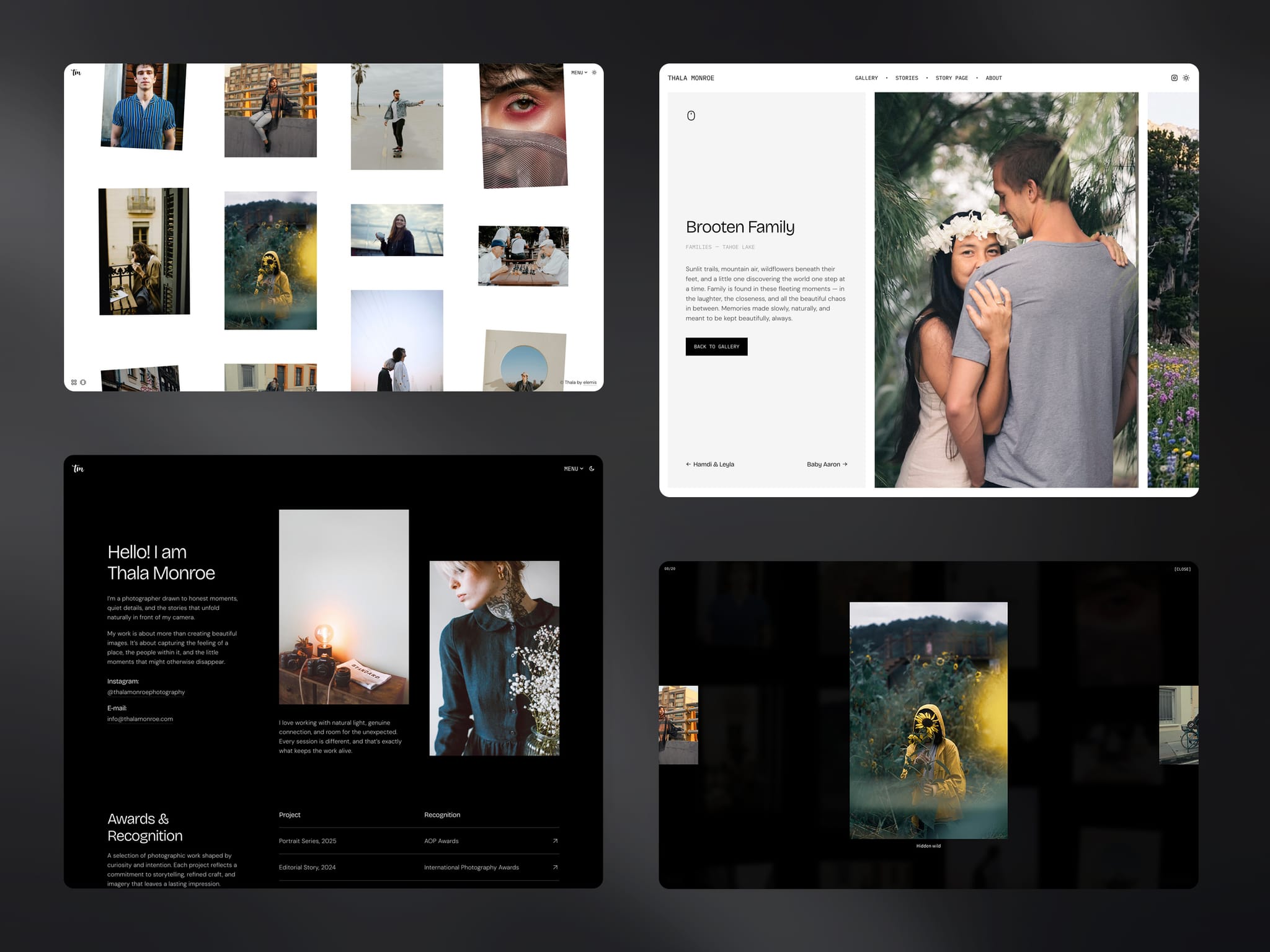Go to next story Baby Aaron

pos(827,464)
